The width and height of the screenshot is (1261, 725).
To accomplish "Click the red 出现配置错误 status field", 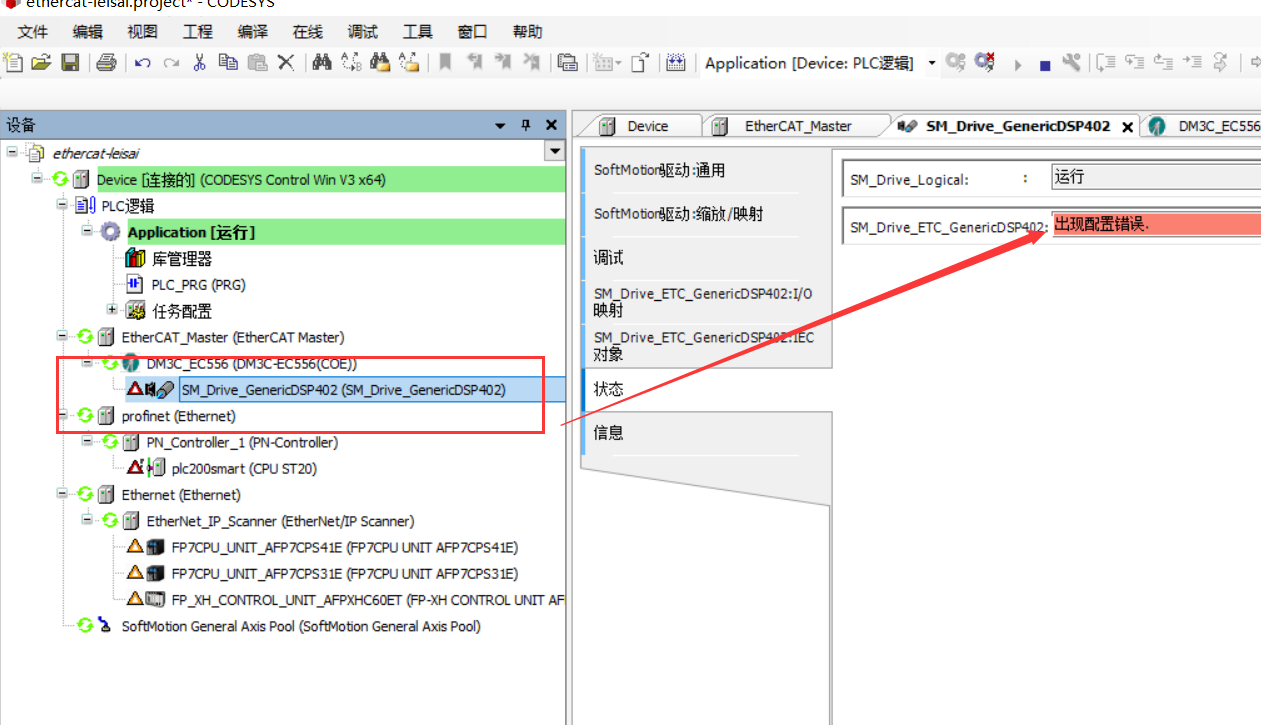I will (x=1155, y=224).
